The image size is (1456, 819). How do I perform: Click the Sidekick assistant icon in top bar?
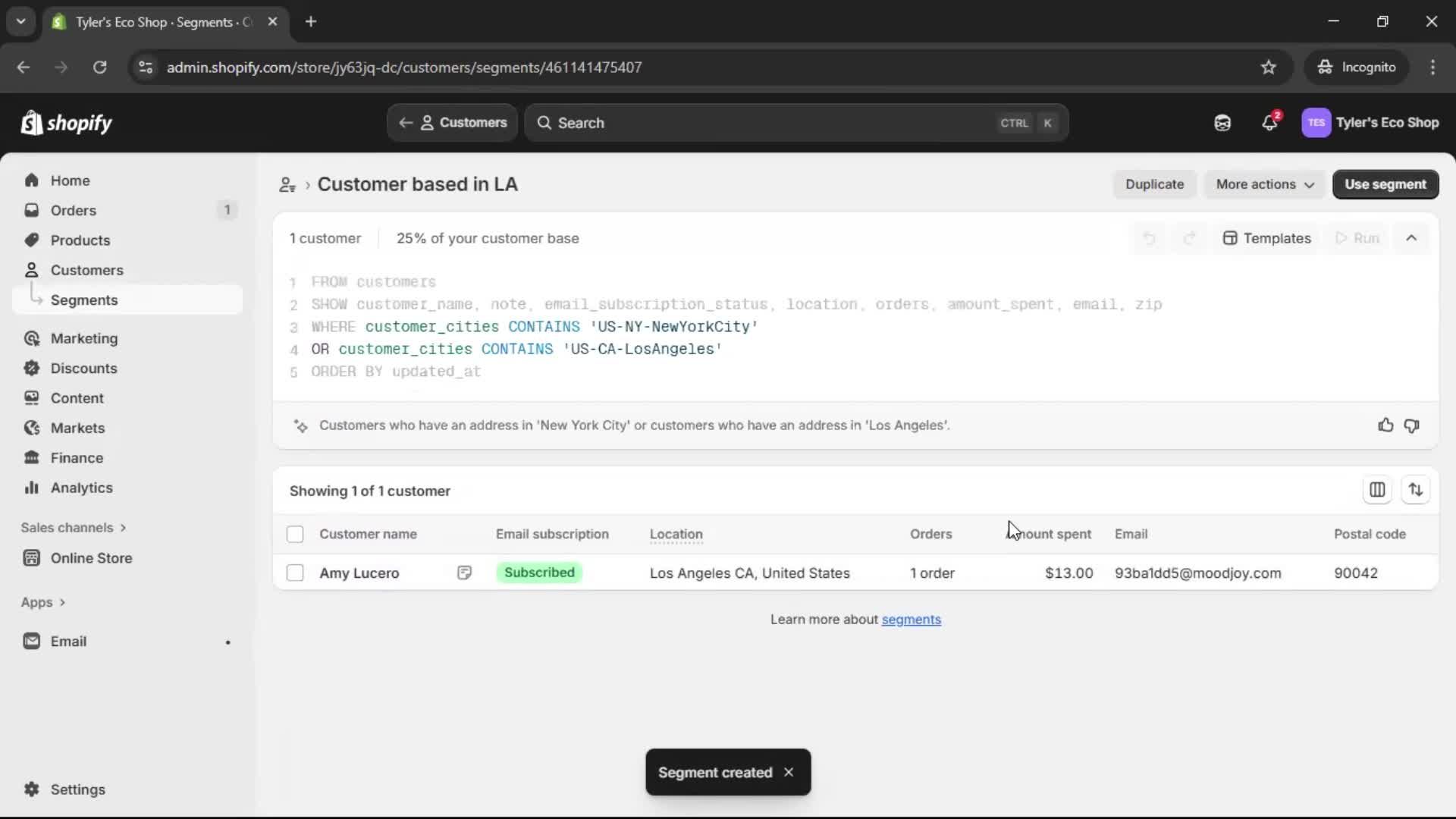coord(1222,123)
